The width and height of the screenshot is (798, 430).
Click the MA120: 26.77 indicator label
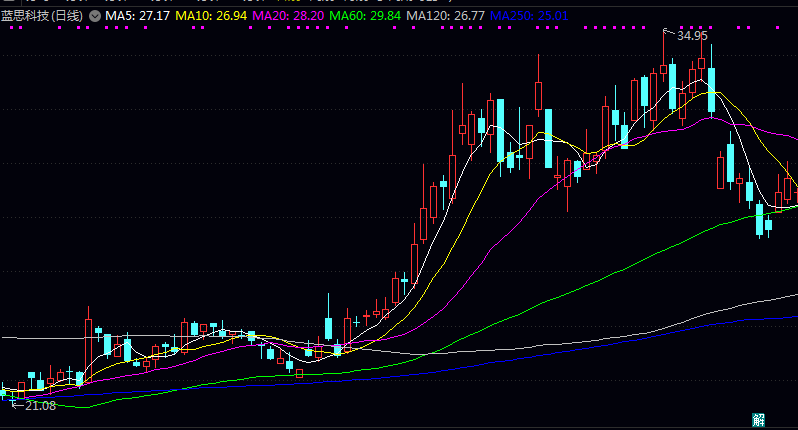[444, 16]
